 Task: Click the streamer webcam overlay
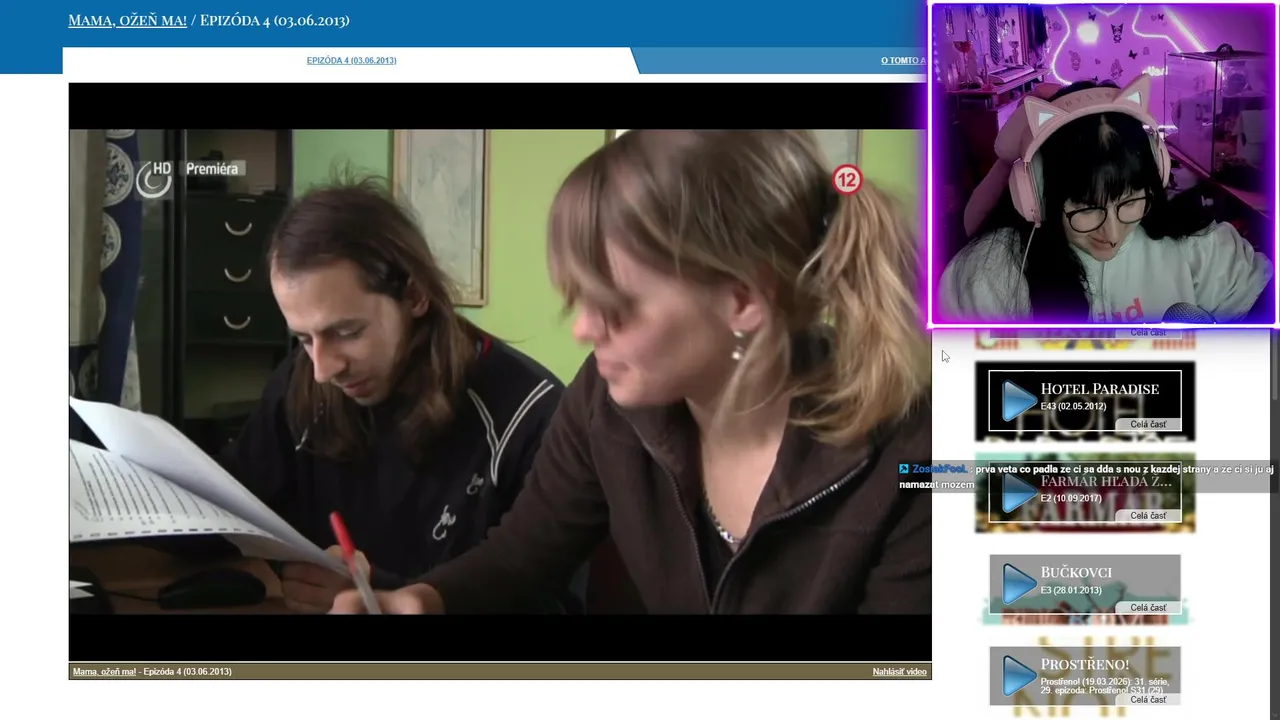[1104, 164]
